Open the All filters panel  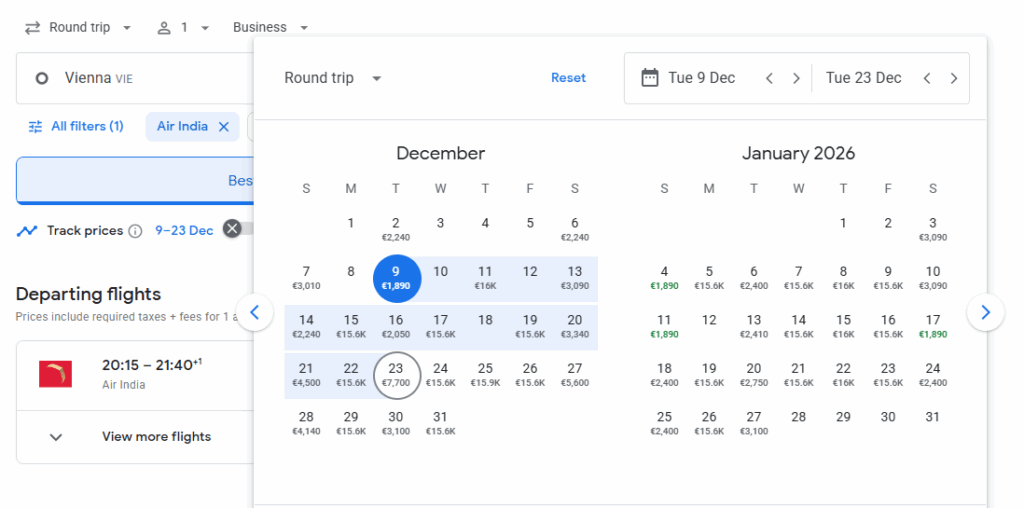(76, 127)
